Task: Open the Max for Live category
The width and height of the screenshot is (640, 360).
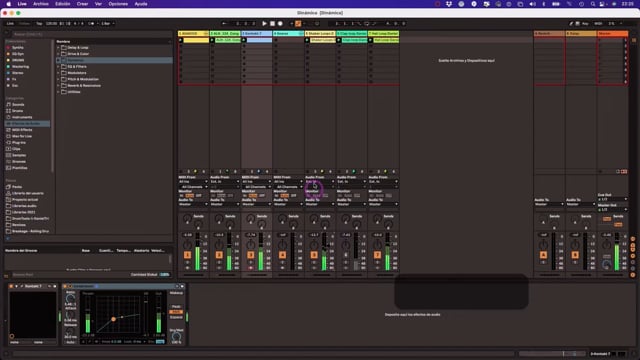Action: [x=22, y=136]
